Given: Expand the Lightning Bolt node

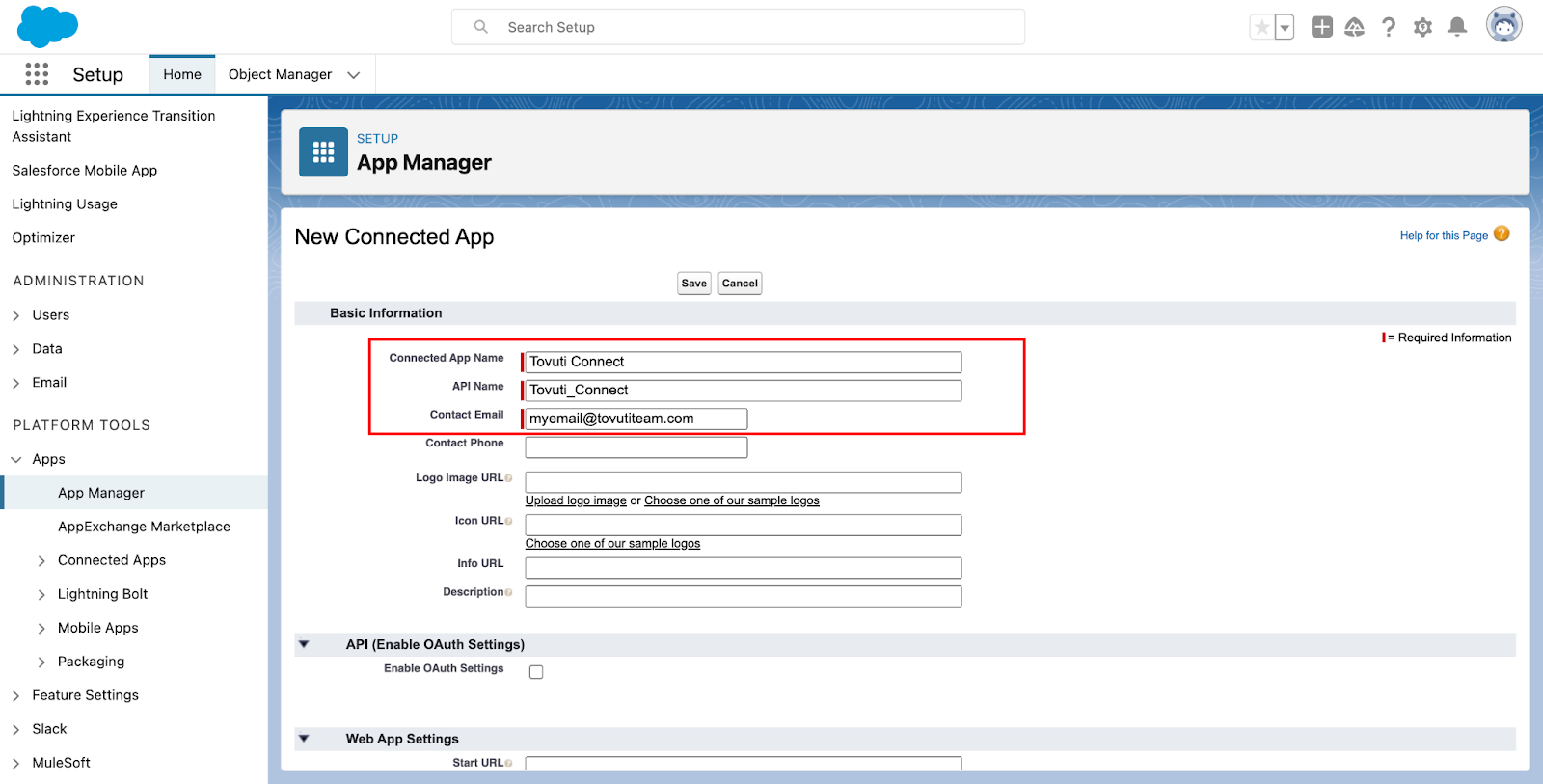Looking at the screenshot, I should pos(41,595).
